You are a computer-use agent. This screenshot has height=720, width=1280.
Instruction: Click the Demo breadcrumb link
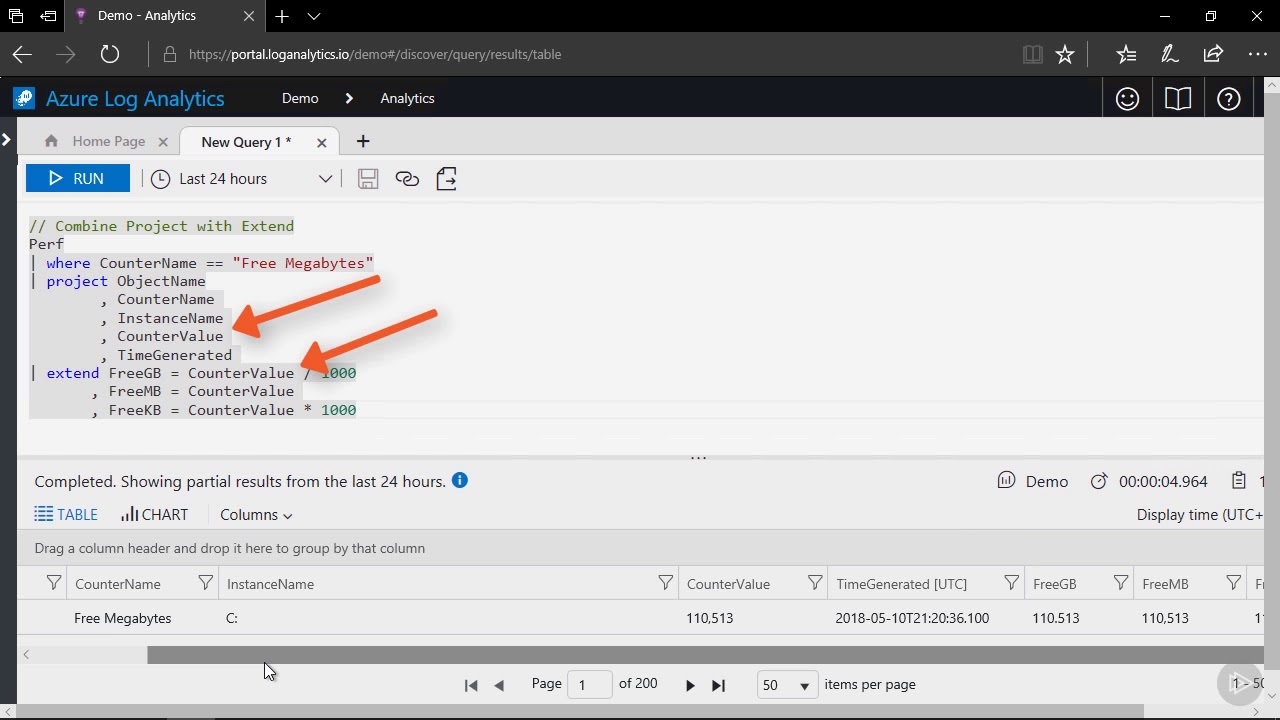[x=300, y=98]
